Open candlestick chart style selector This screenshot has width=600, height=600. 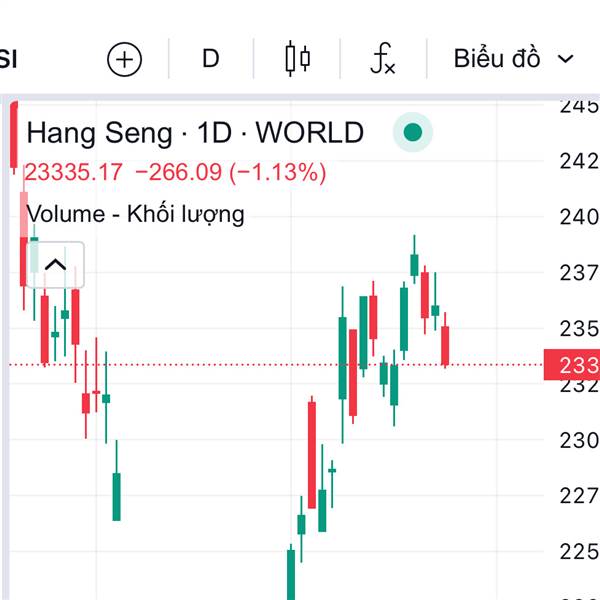297,59
